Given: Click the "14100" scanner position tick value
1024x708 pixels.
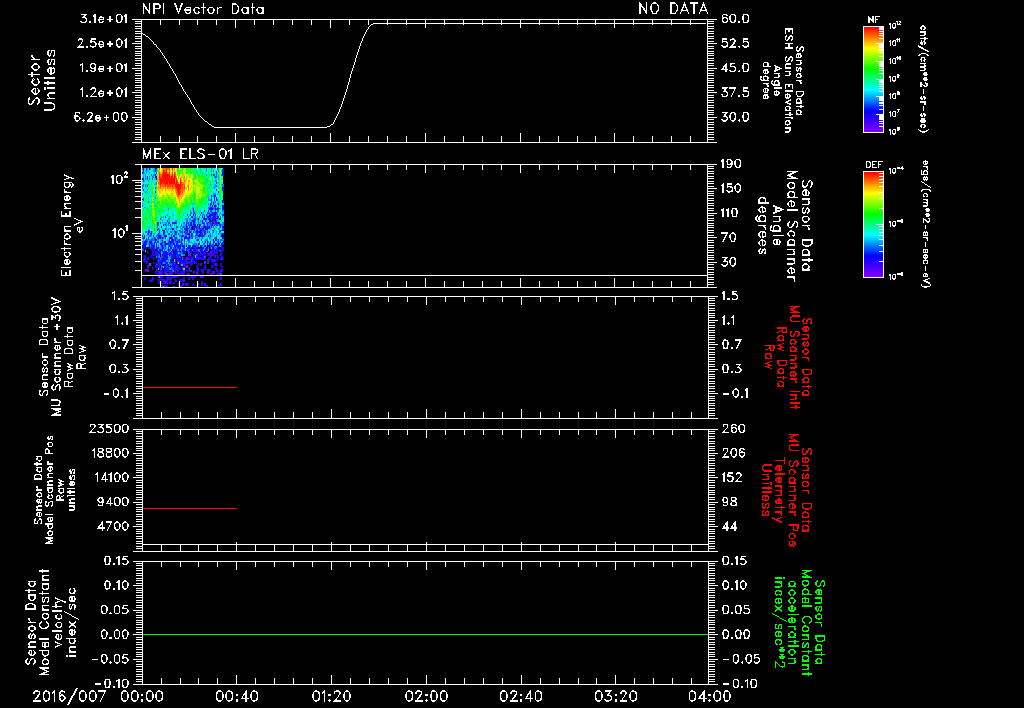Looking at the screenshot, I should pos(112,477).
